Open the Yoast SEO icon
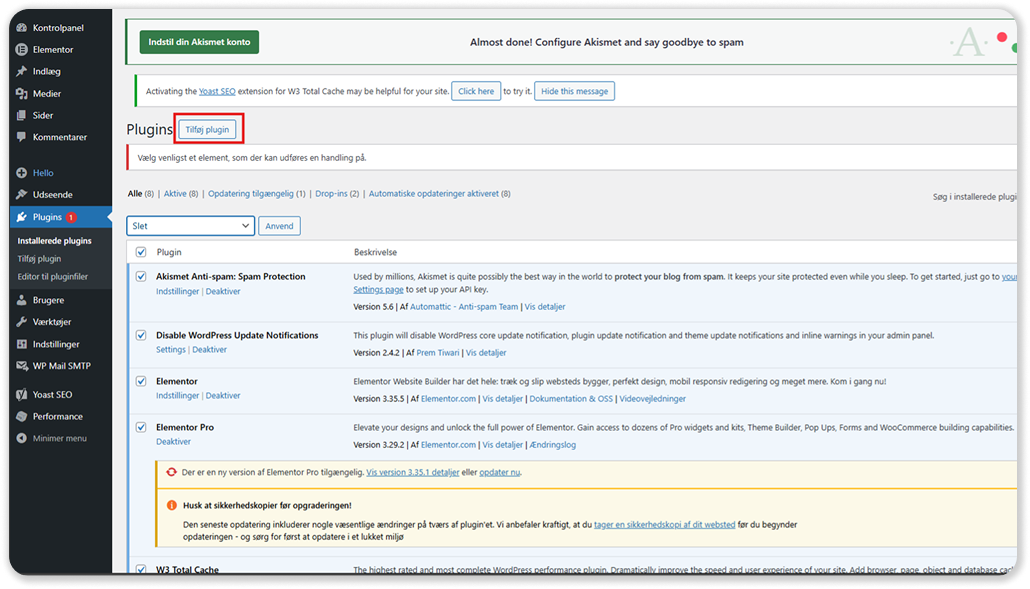The image size is (1030, 589). tap(22, 395)
